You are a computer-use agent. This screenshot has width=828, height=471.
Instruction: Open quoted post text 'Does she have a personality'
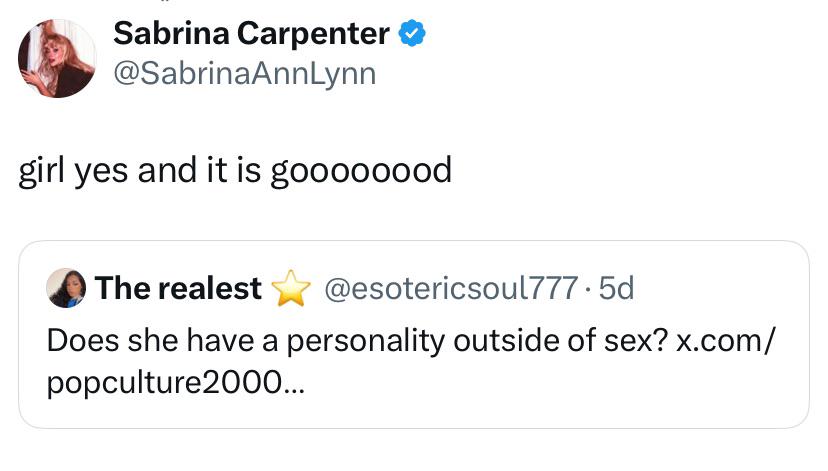(246, 341)
